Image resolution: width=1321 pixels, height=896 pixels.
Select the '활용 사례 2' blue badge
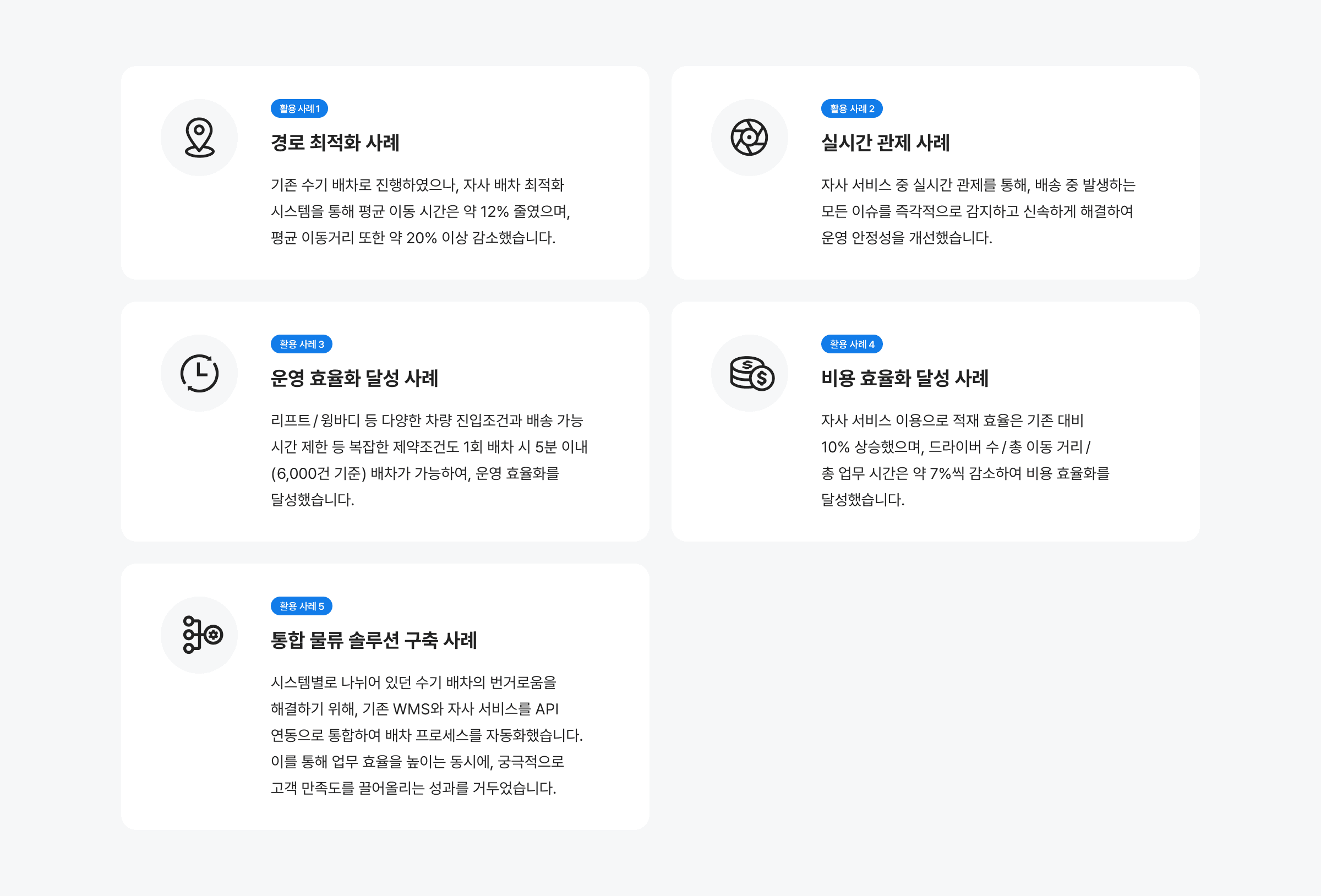(x=851, y=108)
